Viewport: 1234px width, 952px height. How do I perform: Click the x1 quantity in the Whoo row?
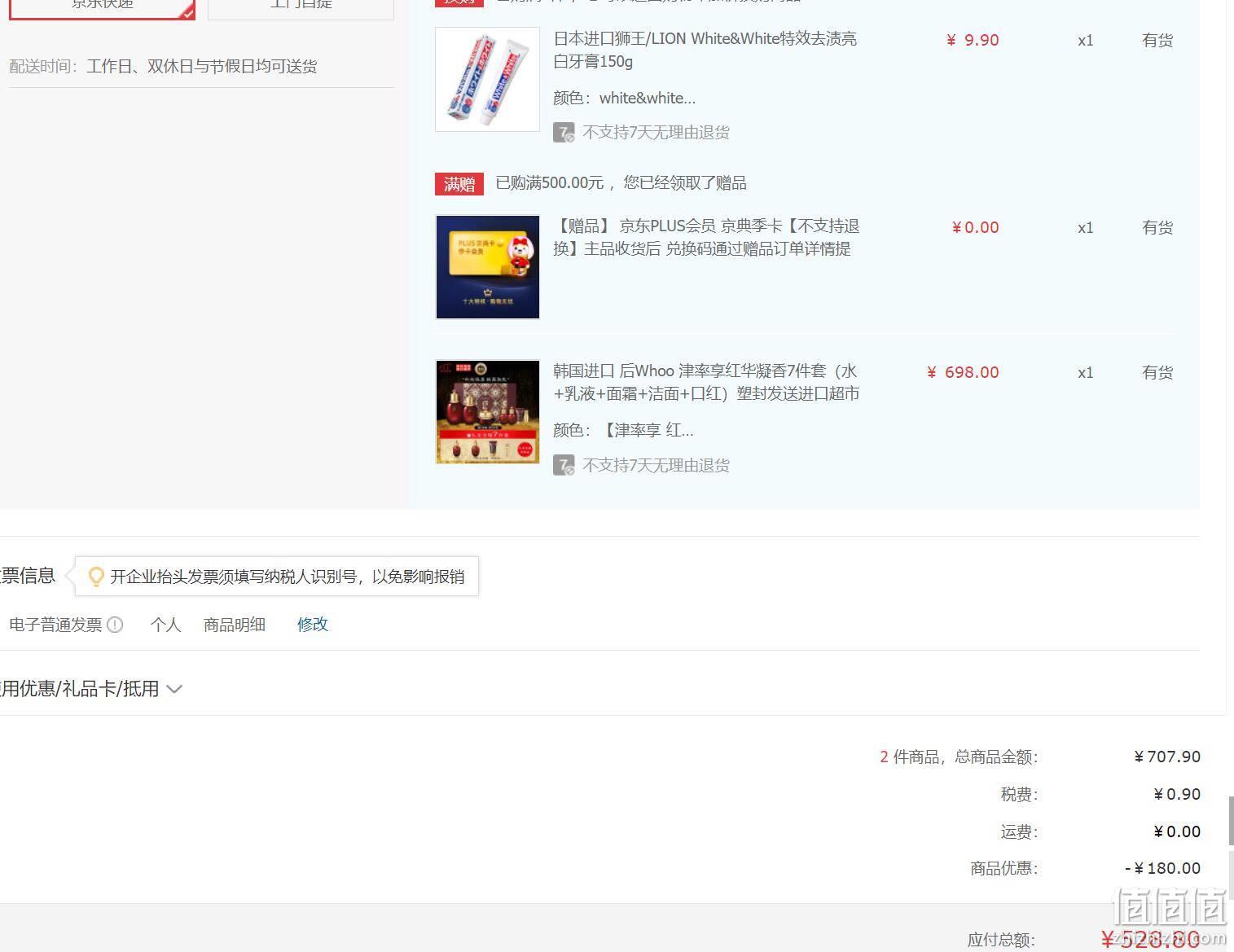coord(1086,372)
